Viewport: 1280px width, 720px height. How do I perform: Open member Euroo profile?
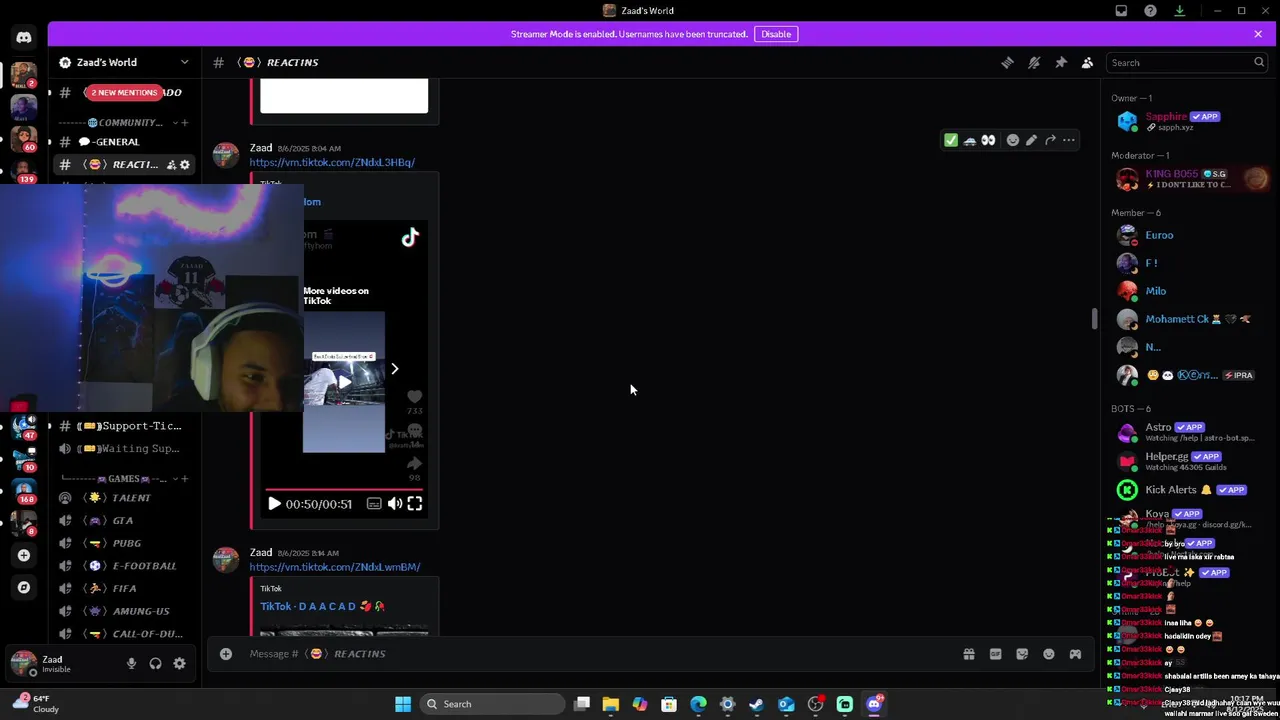1188,235
